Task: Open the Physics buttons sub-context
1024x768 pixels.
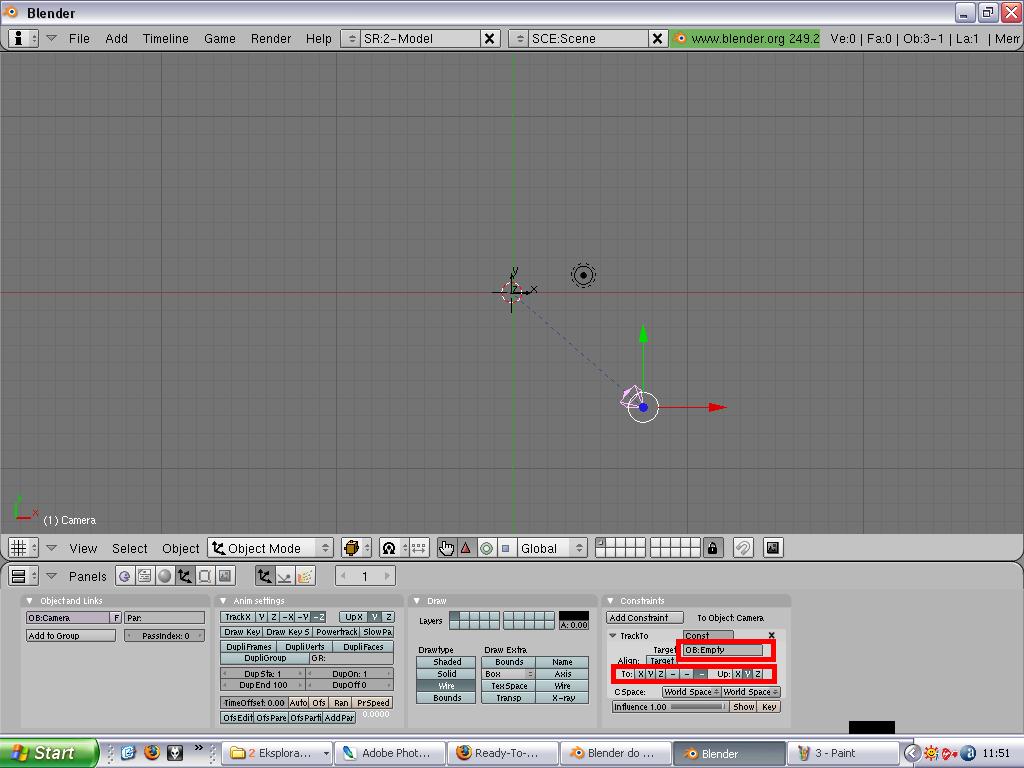Action: pos(285,576)
